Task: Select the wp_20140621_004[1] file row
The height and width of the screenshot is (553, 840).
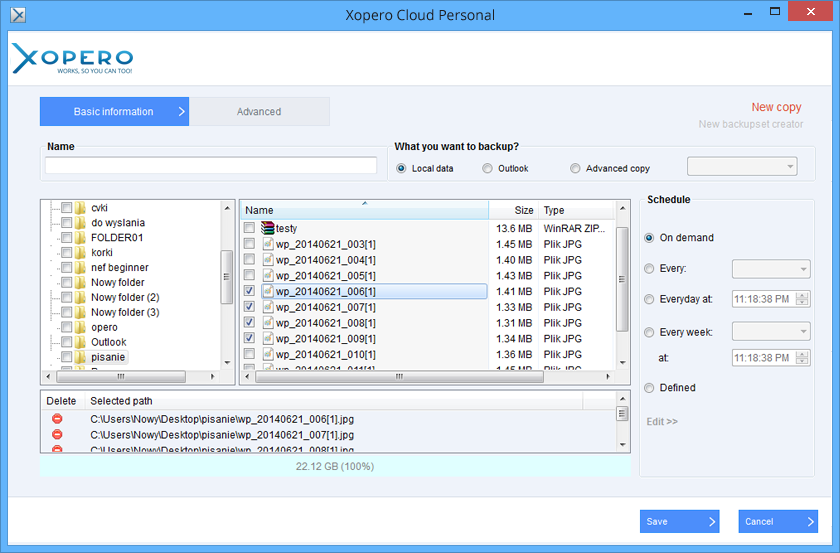Action: pyautogui.click(x=426, y=260)
